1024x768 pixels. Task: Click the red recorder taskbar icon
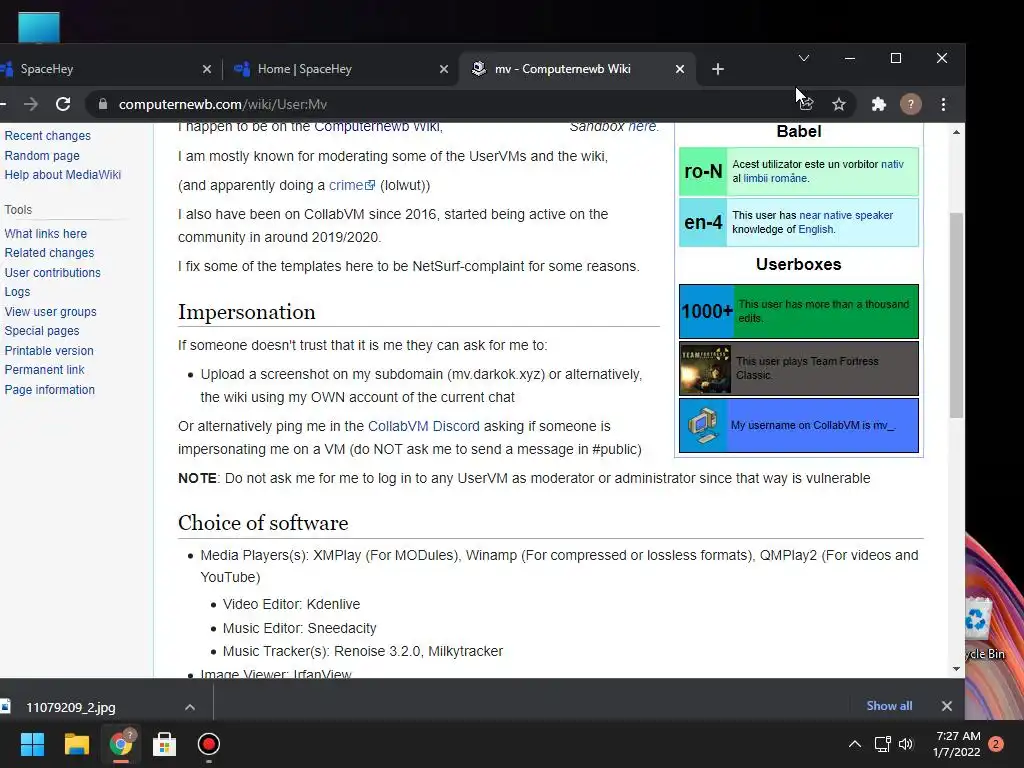tap(208, 744)
